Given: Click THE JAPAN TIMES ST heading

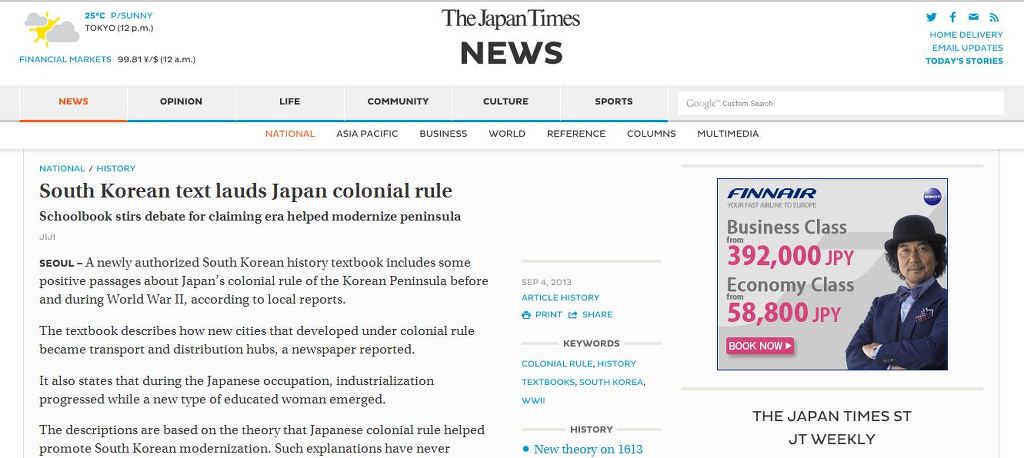Looking at the screenshot, I should click(x=831, y=417).
